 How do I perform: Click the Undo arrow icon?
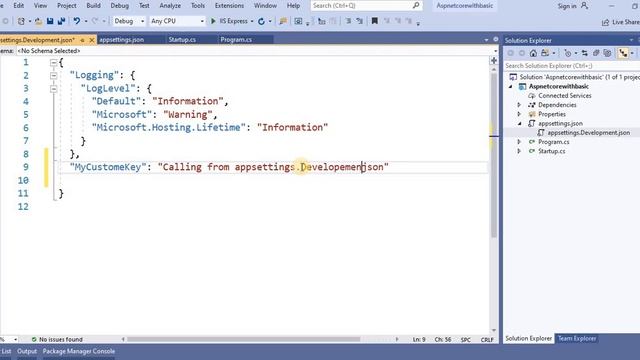pyautogui.click(x=76, y=21)
